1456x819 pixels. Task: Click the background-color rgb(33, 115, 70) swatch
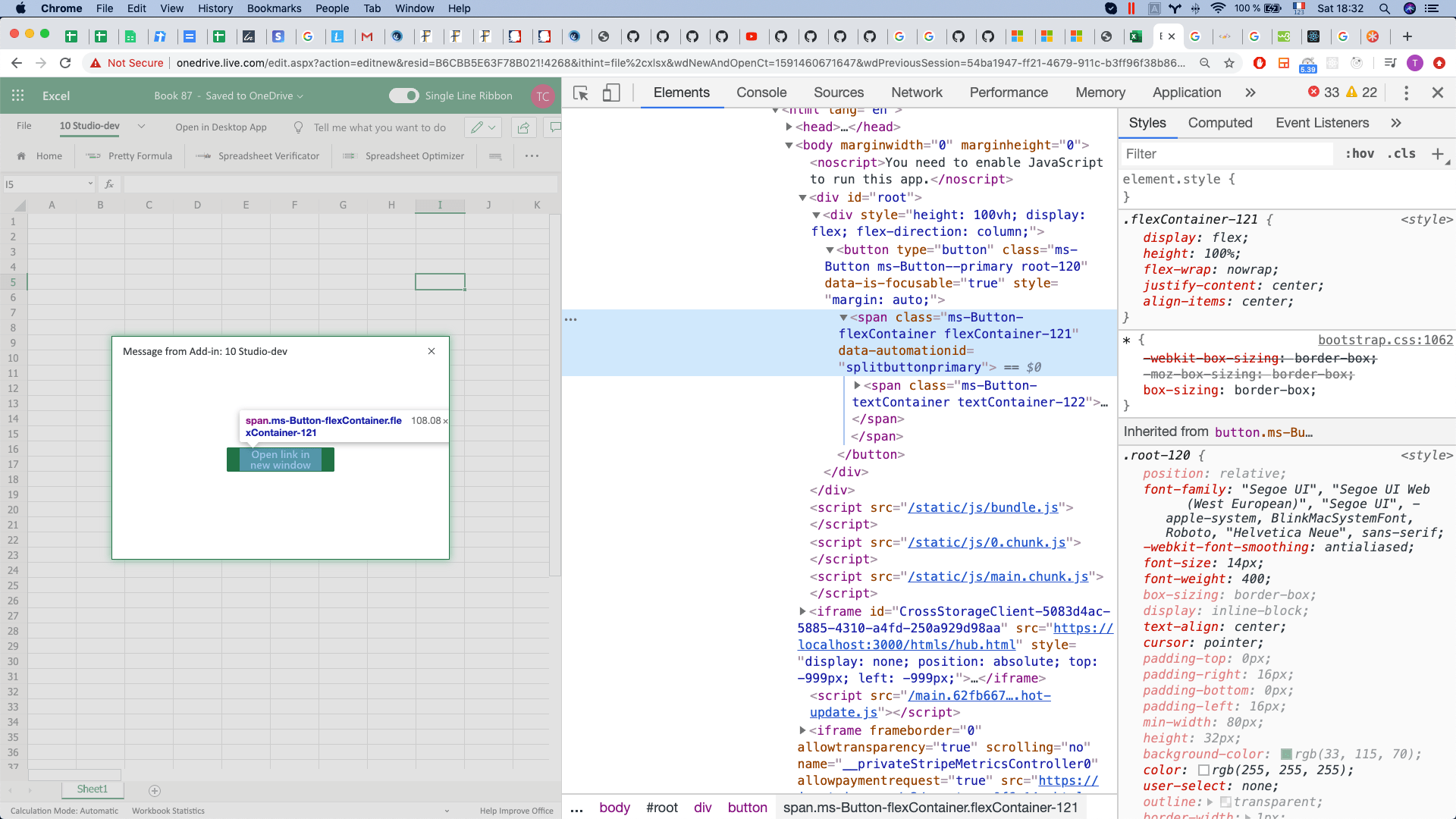click(1286, 755)
